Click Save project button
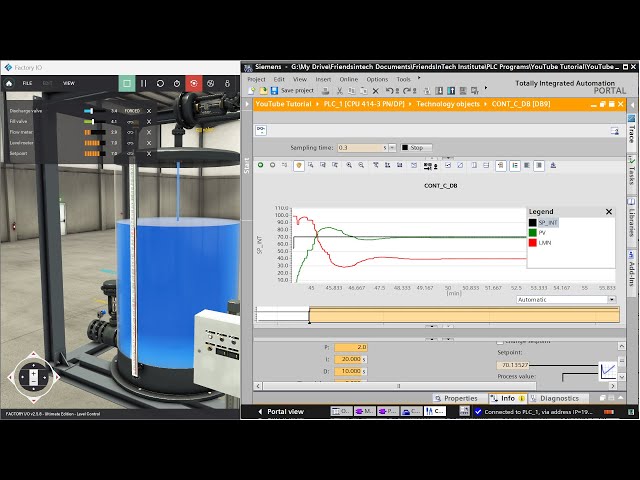 [292, 91]
